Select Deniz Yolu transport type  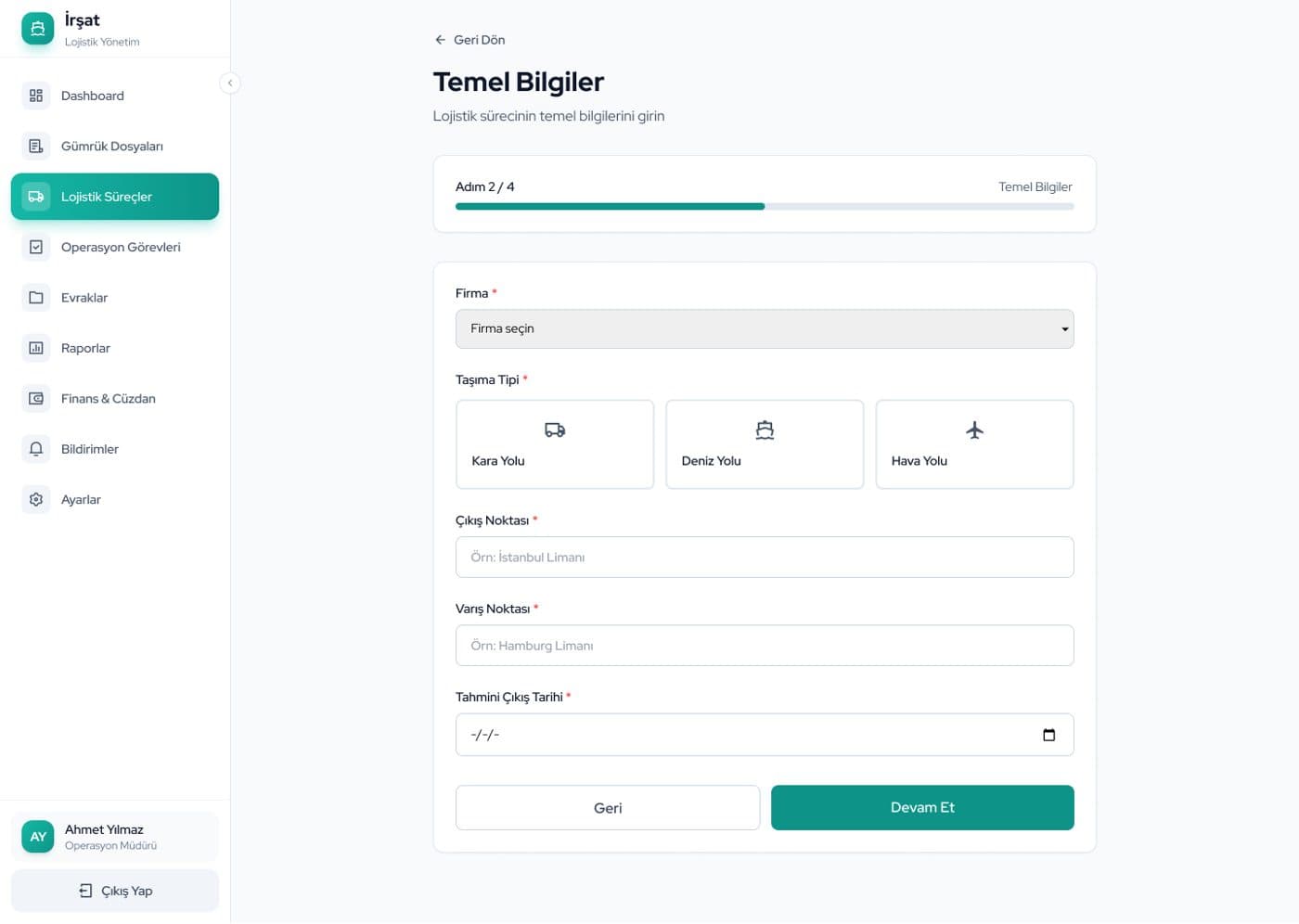click(x=765, y=444)
